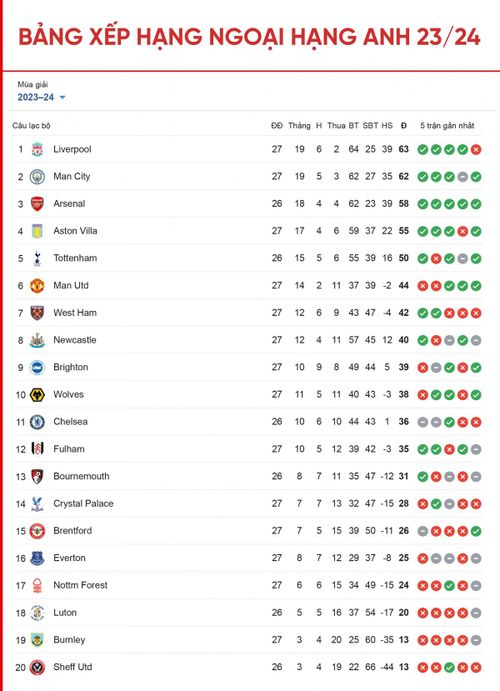This screenshot has height=691, width=500.
Task: Open the 2023–24 season dropdown
Action: [x=41, y=97]
